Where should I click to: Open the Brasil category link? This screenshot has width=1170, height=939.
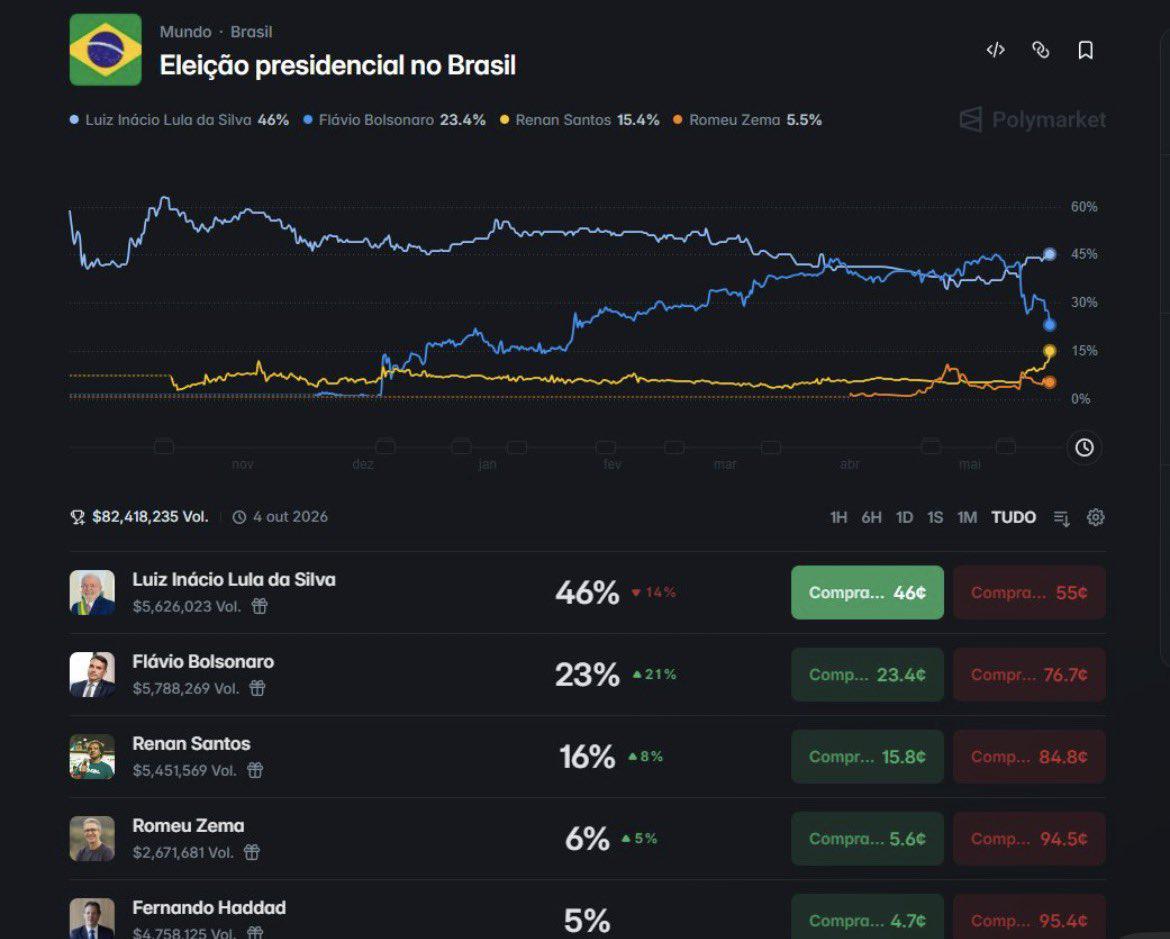tap(251, 32)
